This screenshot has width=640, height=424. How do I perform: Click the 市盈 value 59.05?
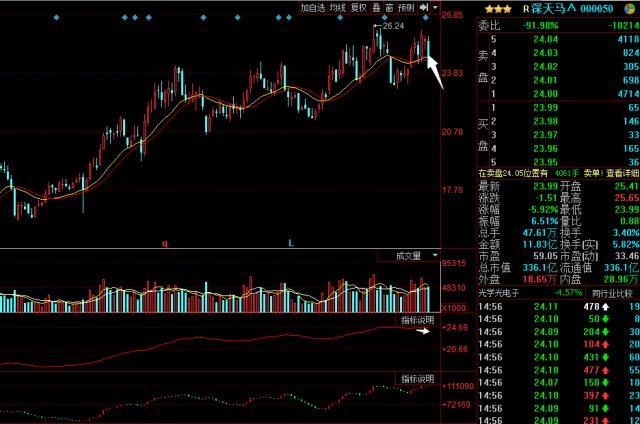coord(545,256)
